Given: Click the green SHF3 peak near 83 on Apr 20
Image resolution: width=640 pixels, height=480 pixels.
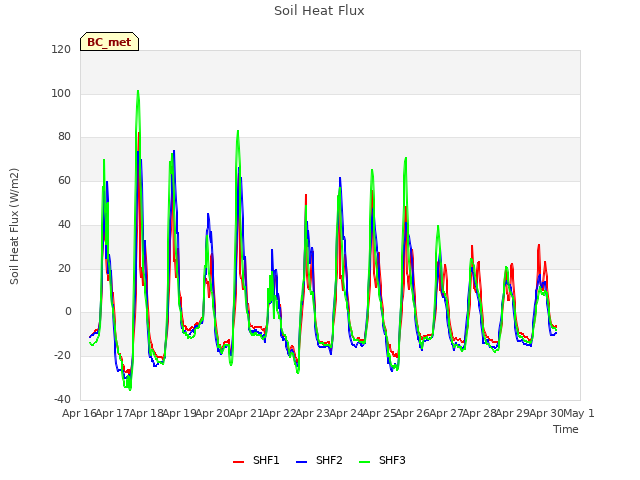Looking at the screenshot, I should pyautogui.click(x=238, y=131).
